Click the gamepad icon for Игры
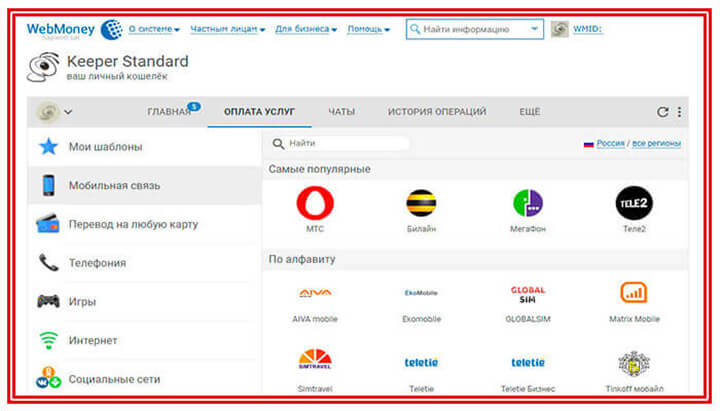Viewport: 720px width, 411px height. coord(48,301)
